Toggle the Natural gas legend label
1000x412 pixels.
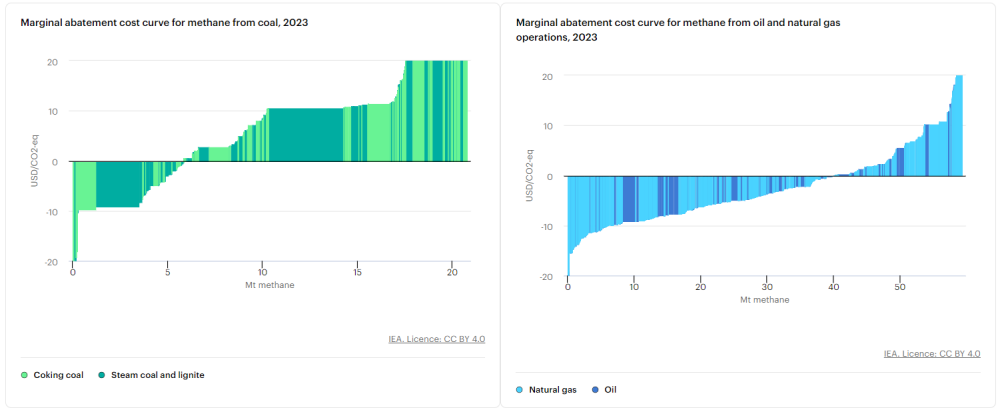click(x=553, y=389)
